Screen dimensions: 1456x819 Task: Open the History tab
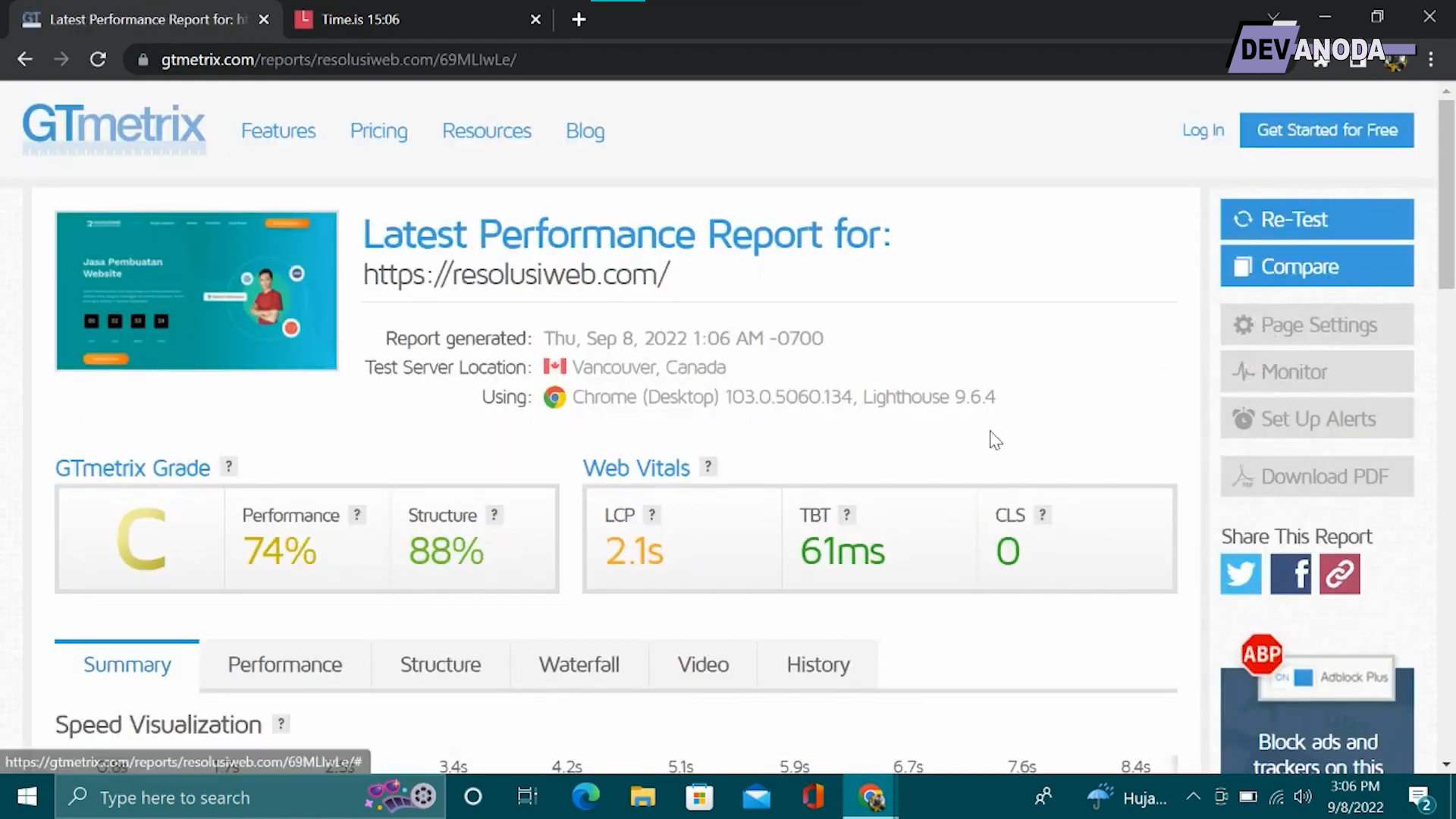pos(818,665)
